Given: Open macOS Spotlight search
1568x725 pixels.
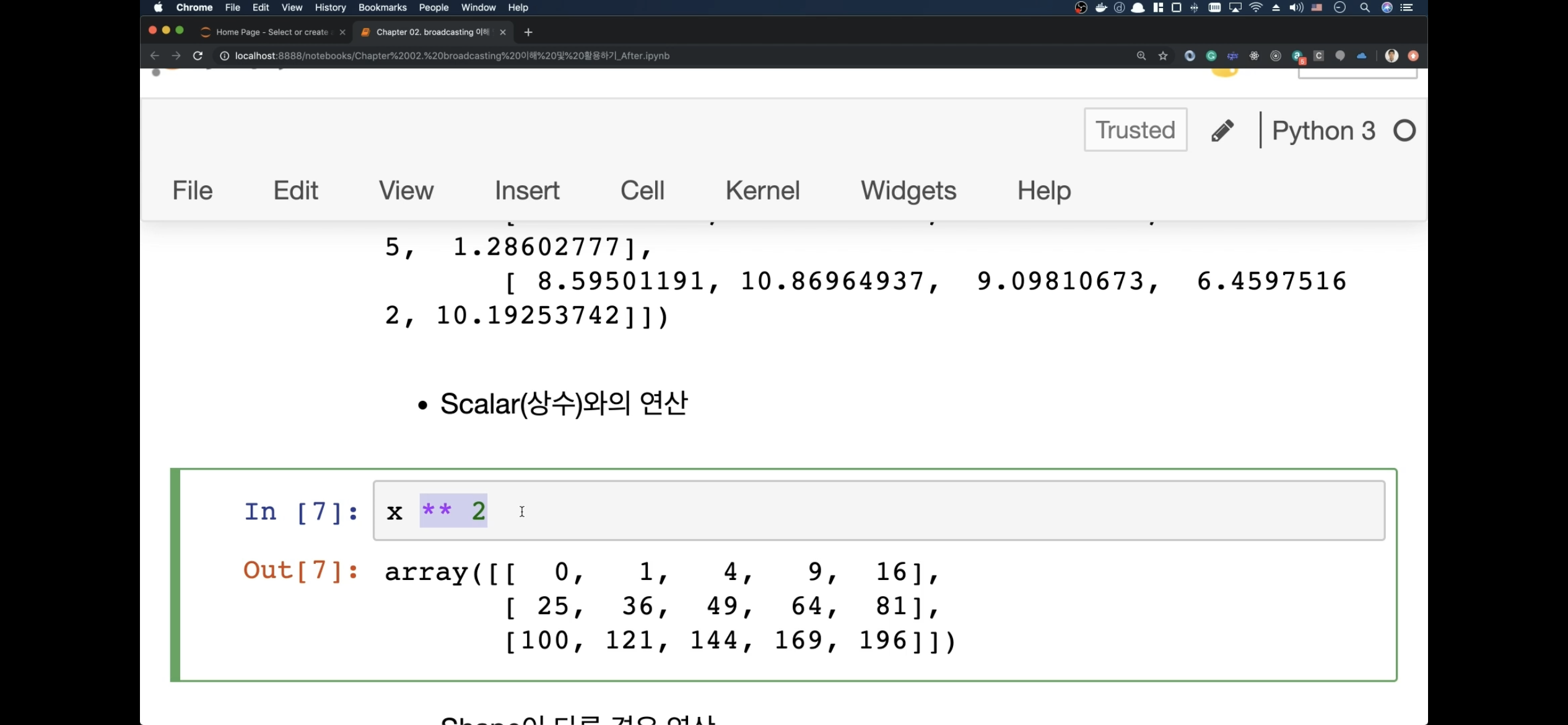Looking at the screenshot, I should pyautogui.click(x=1364, y=7).
